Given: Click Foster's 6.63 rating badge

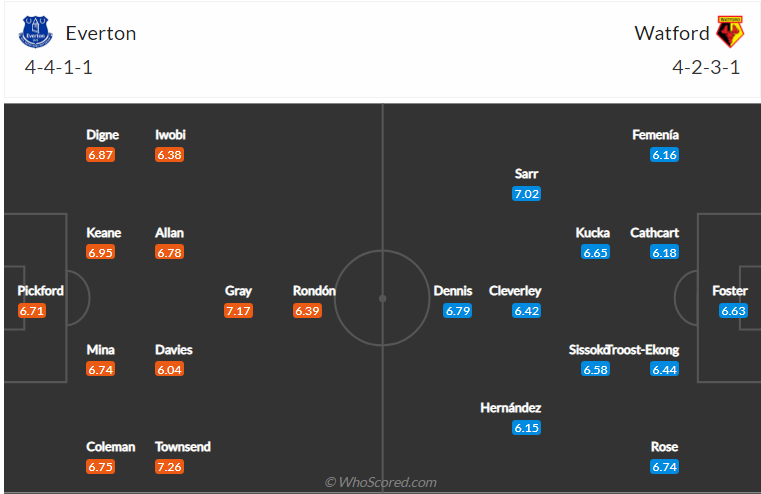Looking at the screenshot, I should point(733,311).
